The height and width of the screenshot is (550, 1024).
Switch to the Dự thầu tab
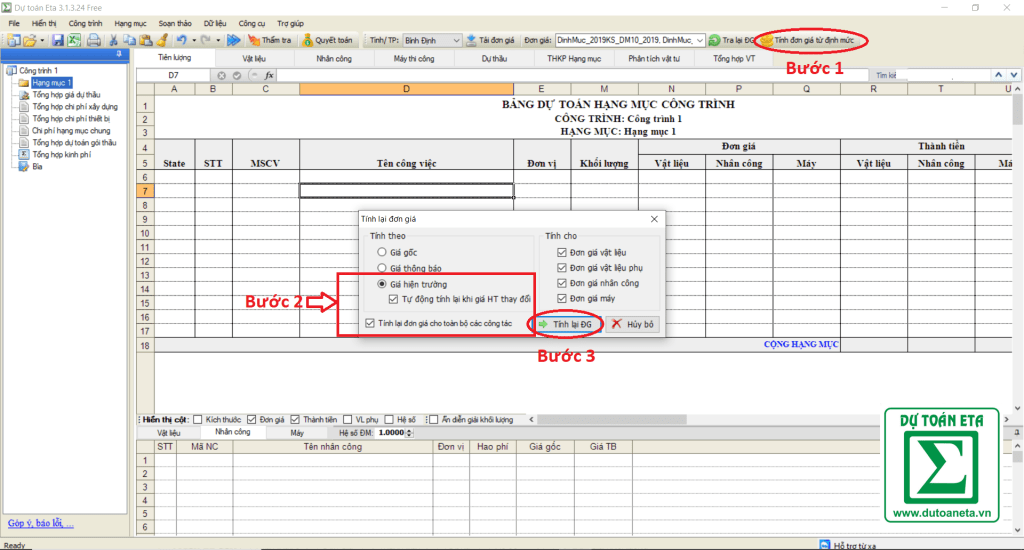click(494, 59)
